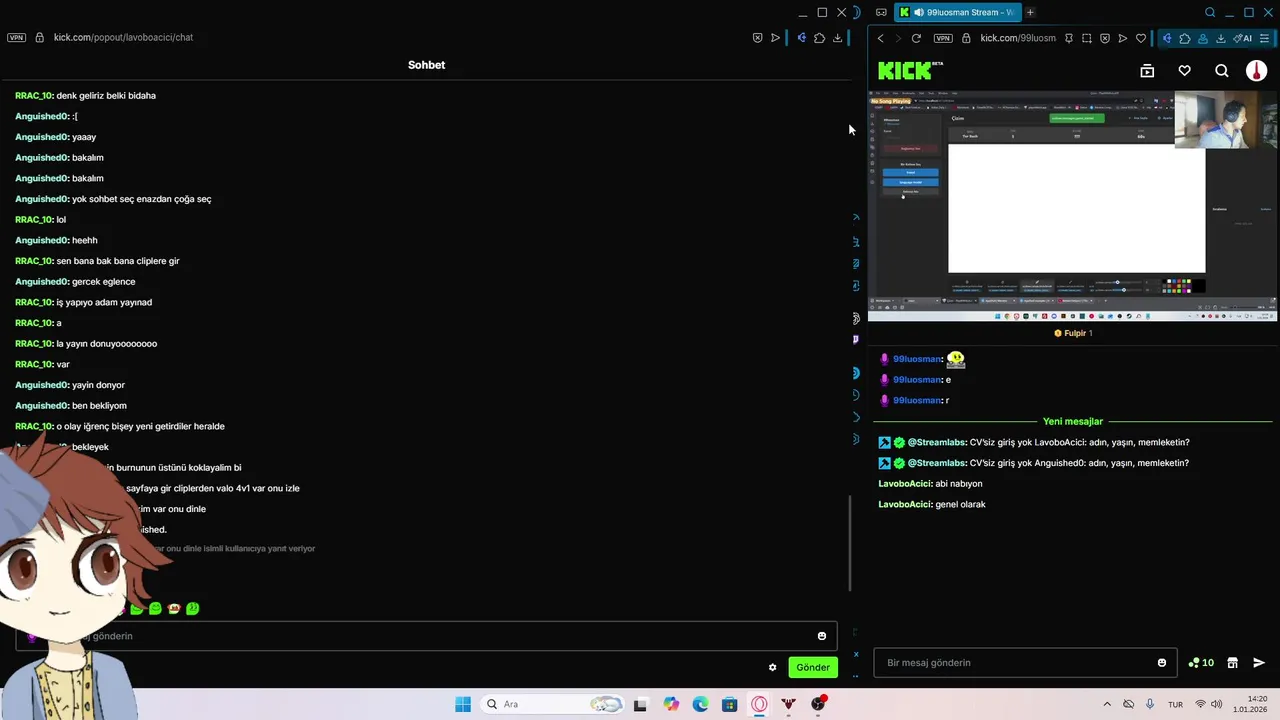The width and height of the screenshot is (1280, 720).
Task: Open the Kick profile avatar menu
Action: click(1256, 71)
